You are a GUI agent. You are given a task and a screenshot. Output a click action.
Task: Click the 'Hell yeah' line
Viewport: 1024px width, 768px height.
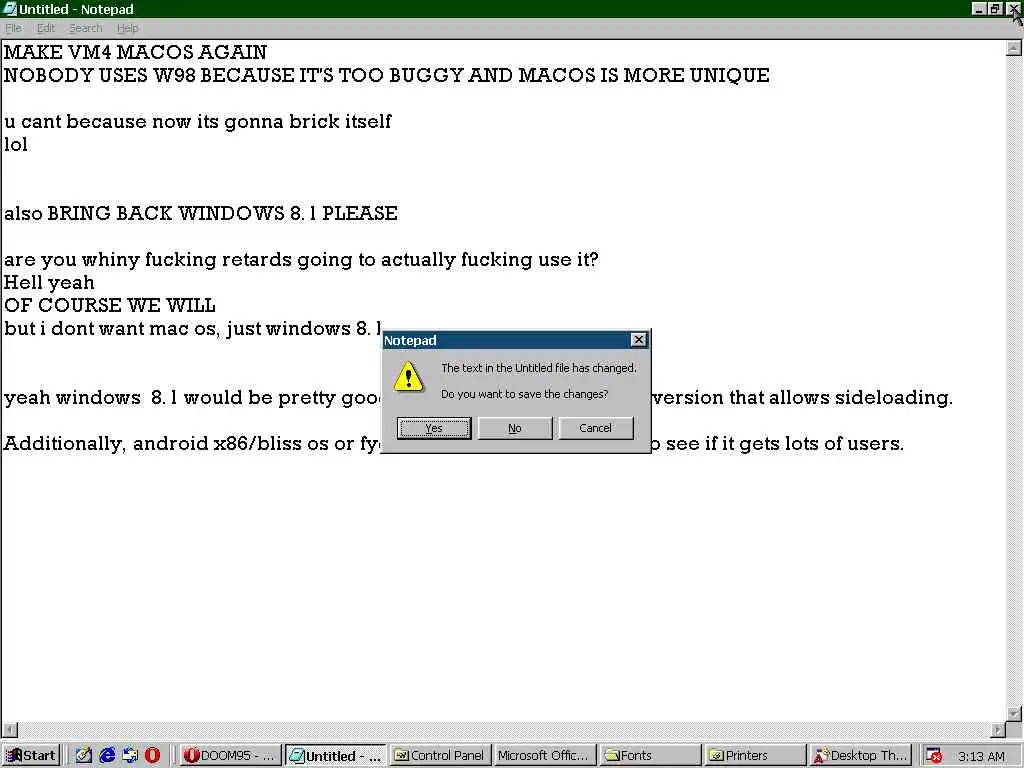click(x=49, y=283)
